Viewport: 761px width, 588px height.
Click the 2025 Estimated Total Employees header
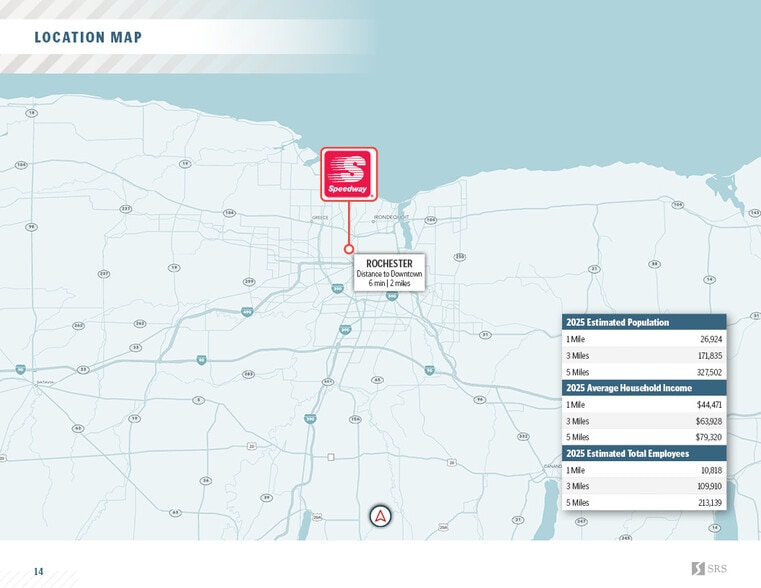pos(627,454)
